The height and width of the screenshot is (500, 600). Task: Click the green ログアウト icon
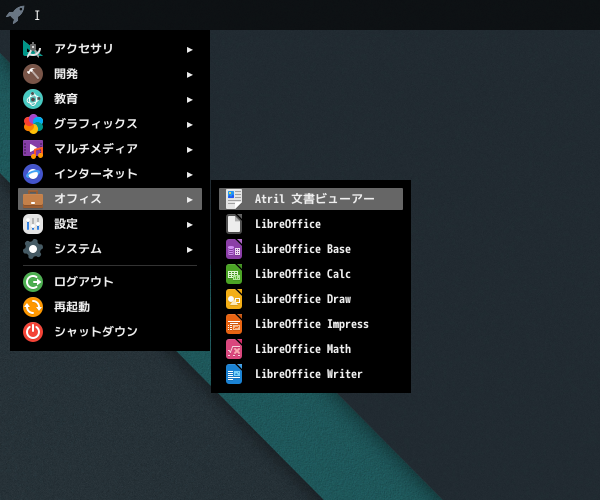33,282
